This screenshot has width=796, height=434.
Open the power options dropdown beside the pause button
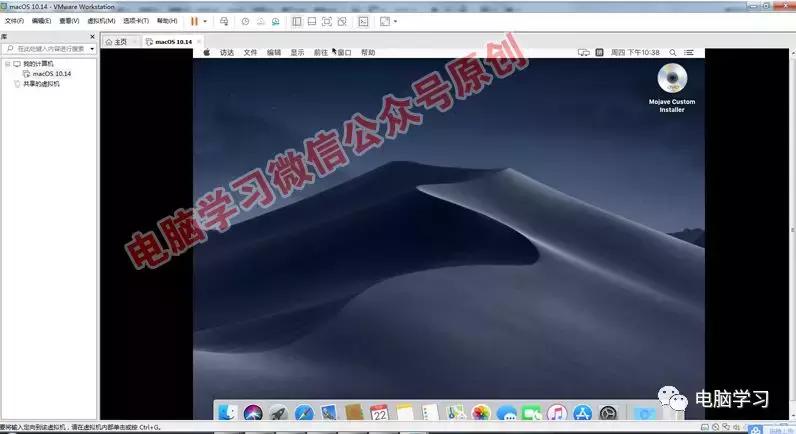pos(205,21)
